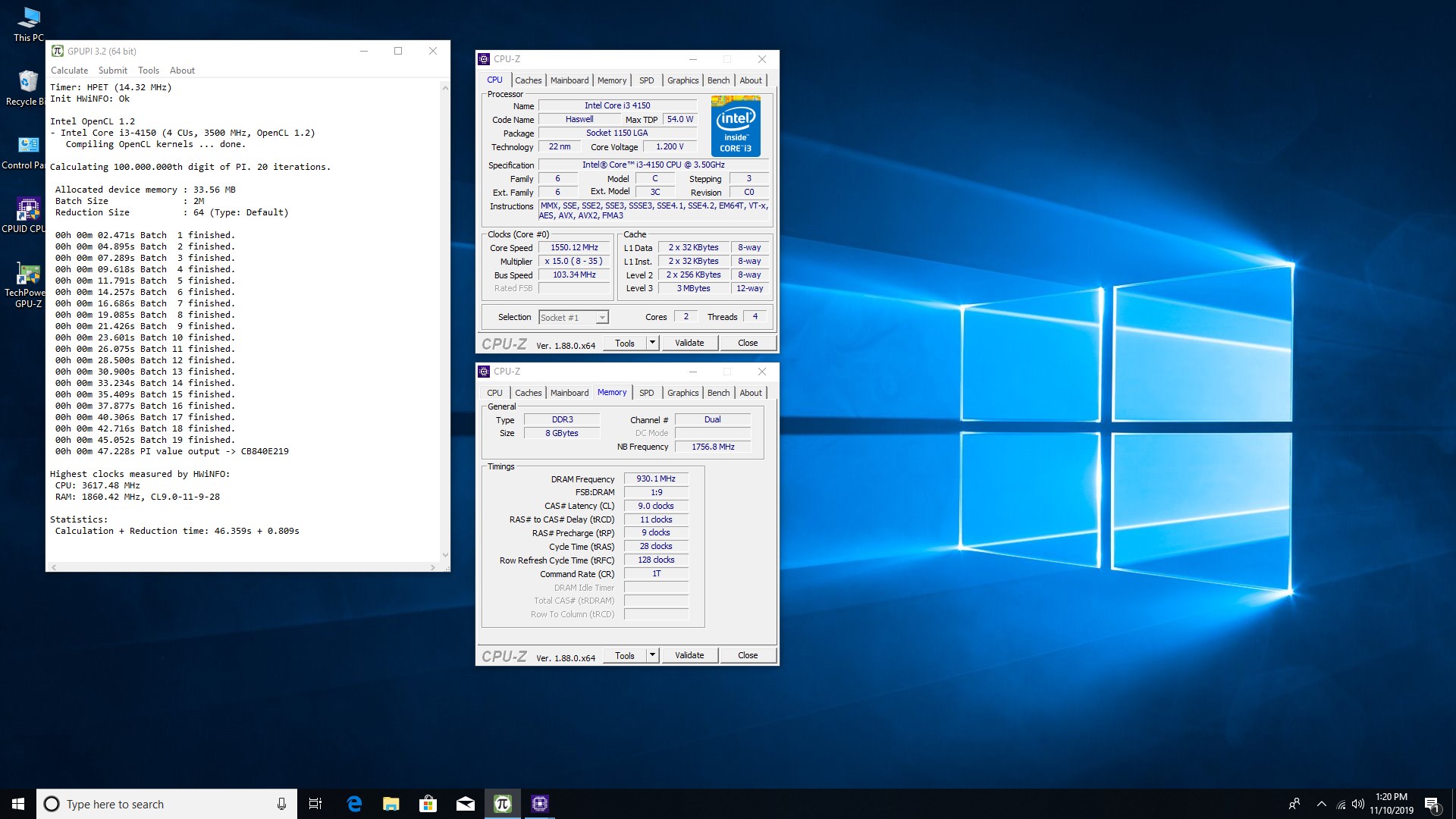Switch to Bench tab in upper CPU-Z
This screenshot has height=819, width=1456.
(718, 80)
